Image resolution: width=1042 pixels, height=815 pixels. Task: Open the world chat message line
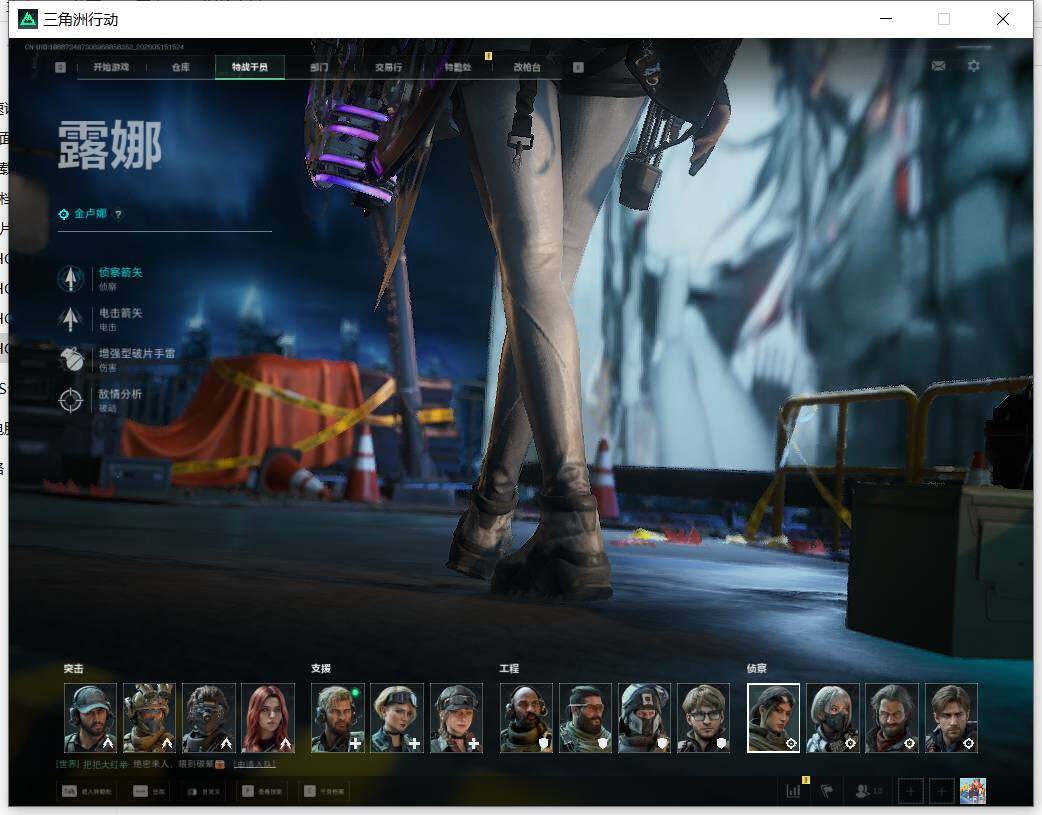[x=165, y=764]
